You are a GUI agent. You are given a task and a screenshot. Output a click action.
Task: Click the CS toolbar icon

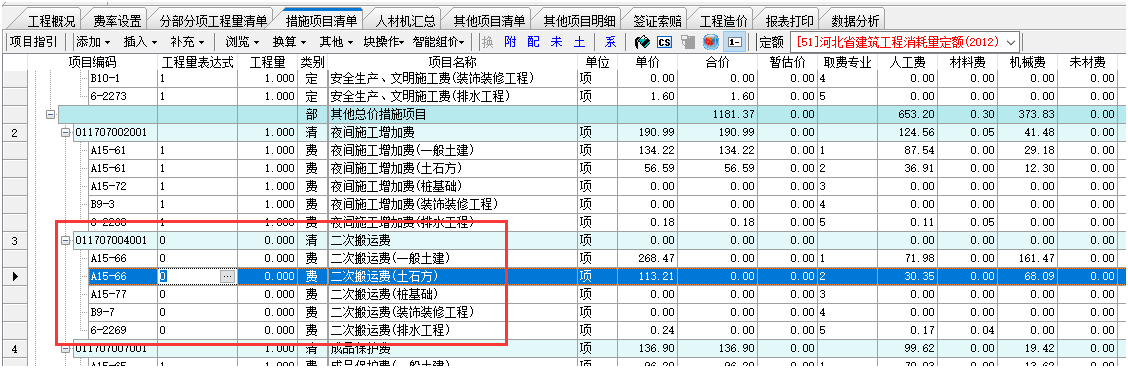pos(665,42)
